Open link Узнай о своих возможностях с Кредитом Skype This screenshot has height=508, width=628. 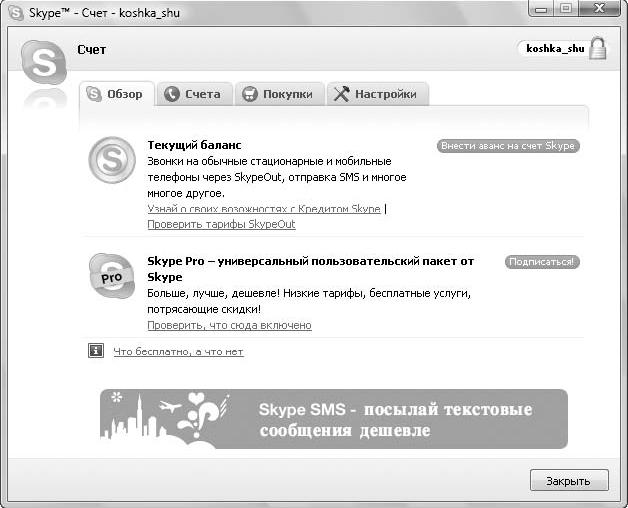coord(264,209)
